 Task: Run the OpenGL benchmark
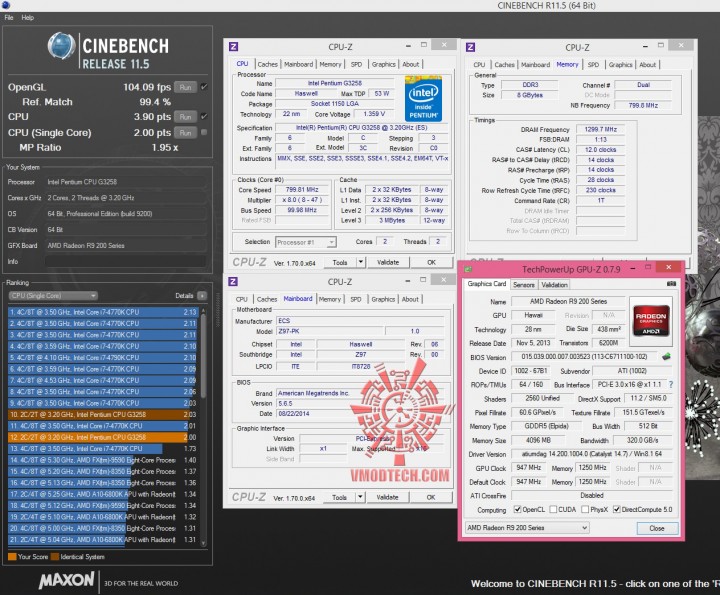click(186, 87)
